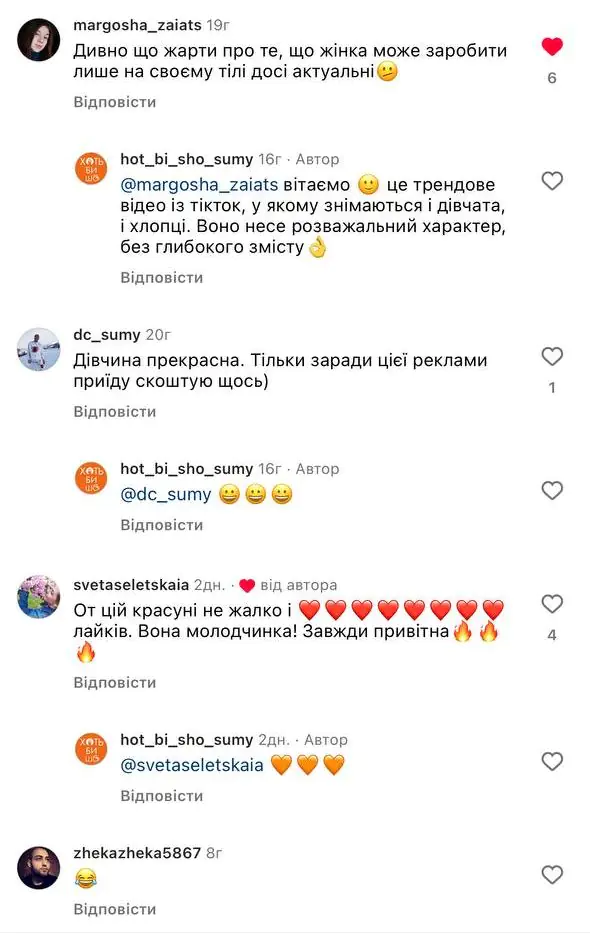Image resolution: width=590 pixels, height=934 pixels.
Task: Open svetaseletskaia avatar image
Action: (39, 597)
